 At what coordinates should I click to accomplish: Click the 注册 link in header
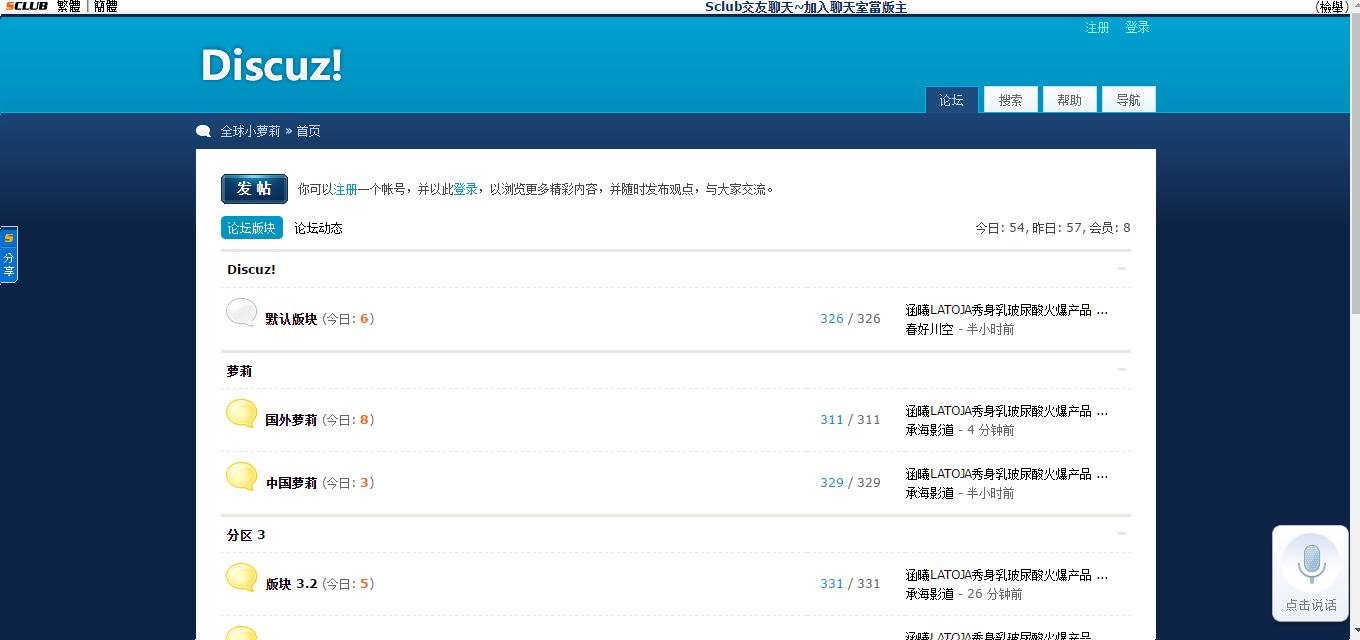(1097, 28)
